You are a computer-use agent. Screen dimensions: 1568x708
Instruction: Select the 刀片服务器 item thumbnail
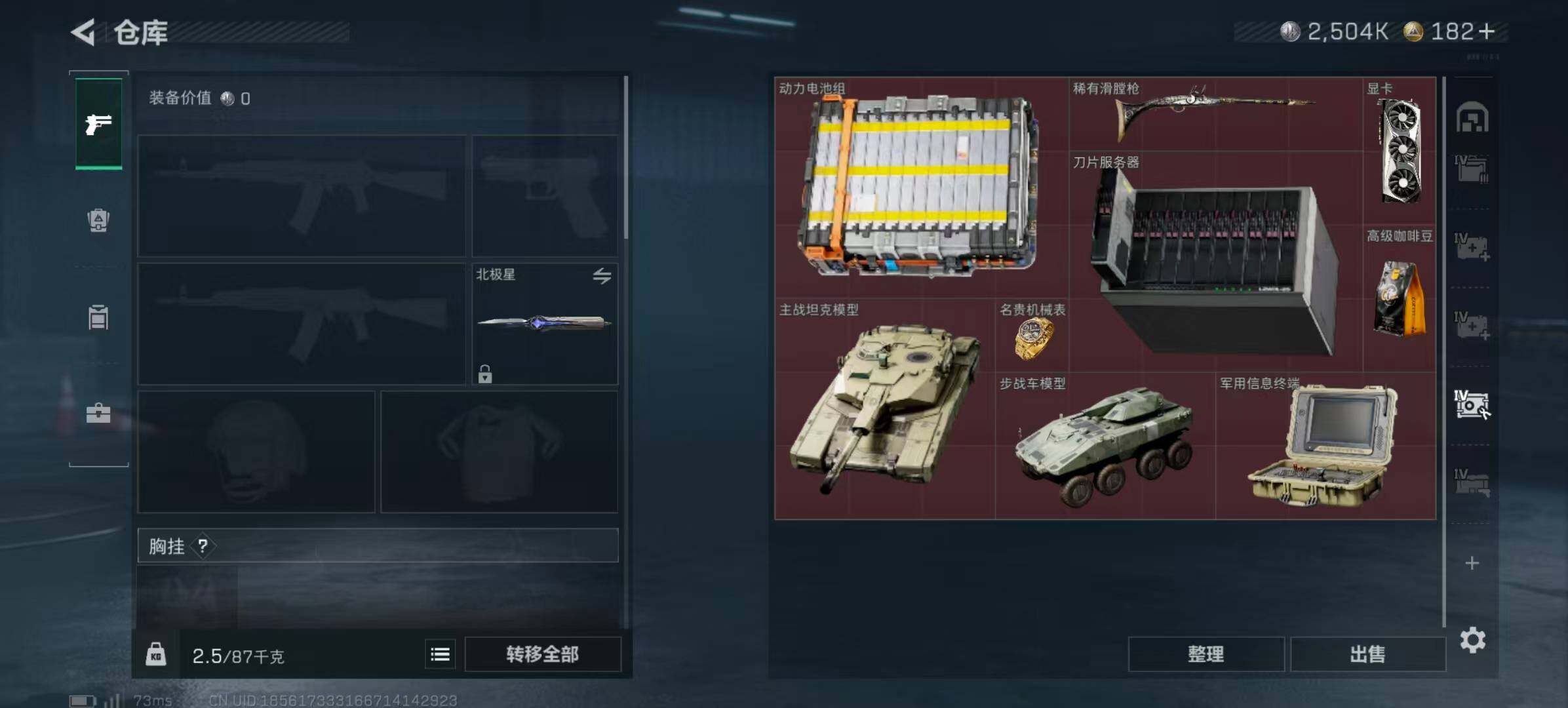point(1215,262)
